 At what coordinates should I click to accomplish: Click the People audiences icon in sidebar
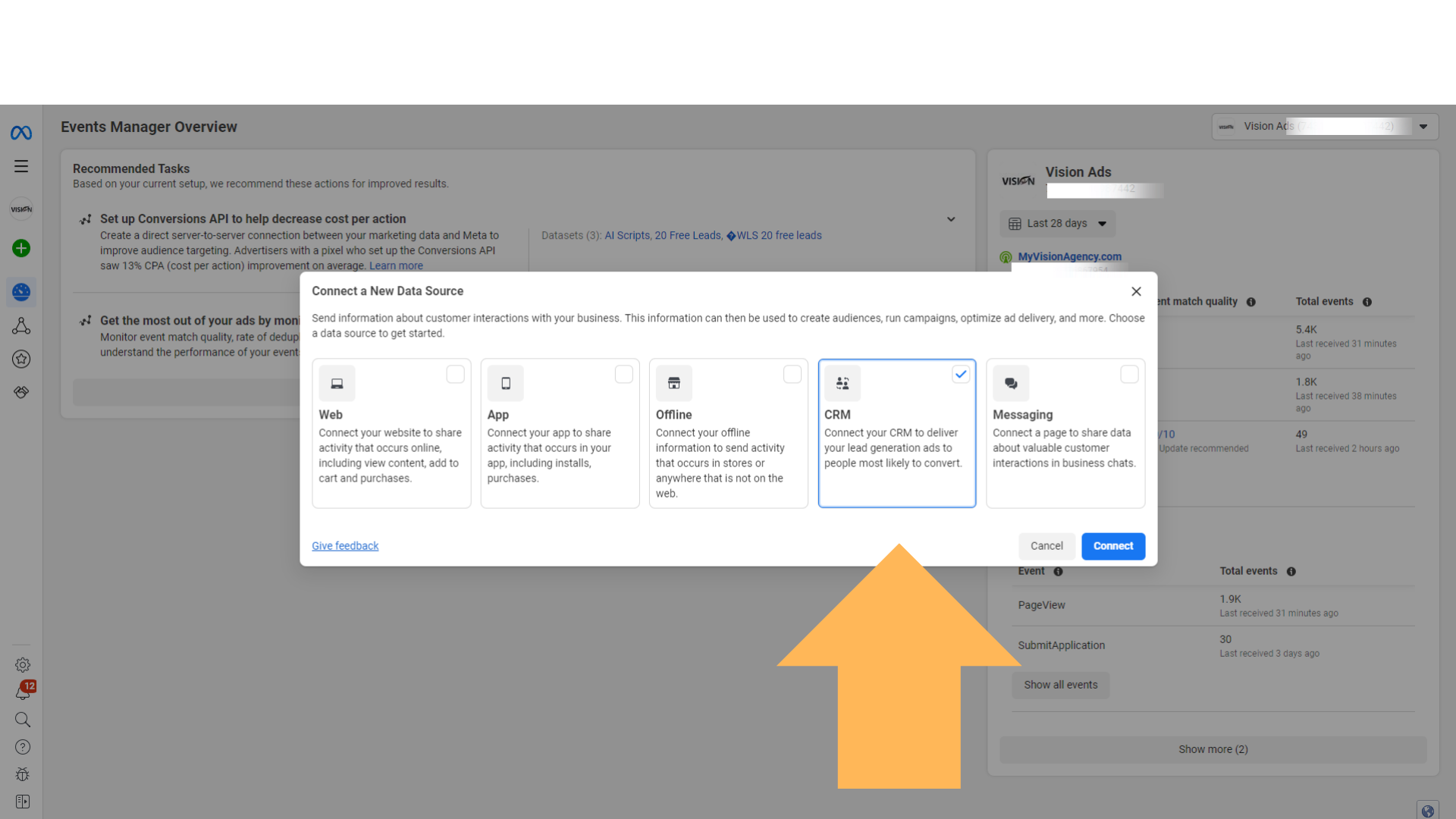point(21,325)
